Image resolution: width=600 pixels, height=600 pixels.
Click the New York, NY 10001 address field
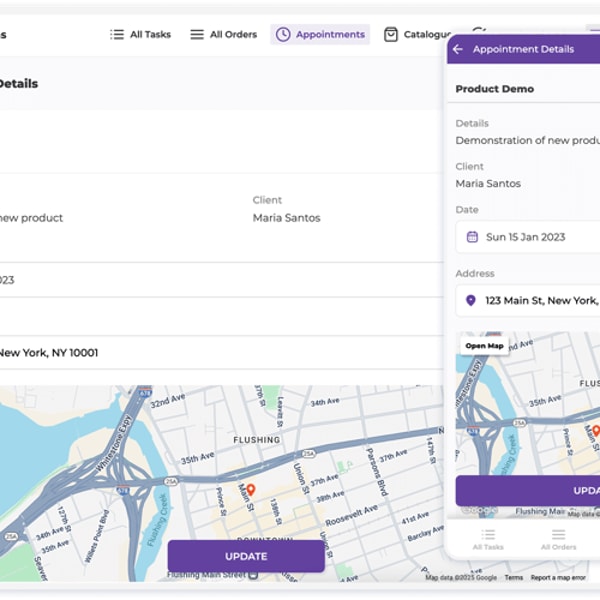[x=221, y=352]
